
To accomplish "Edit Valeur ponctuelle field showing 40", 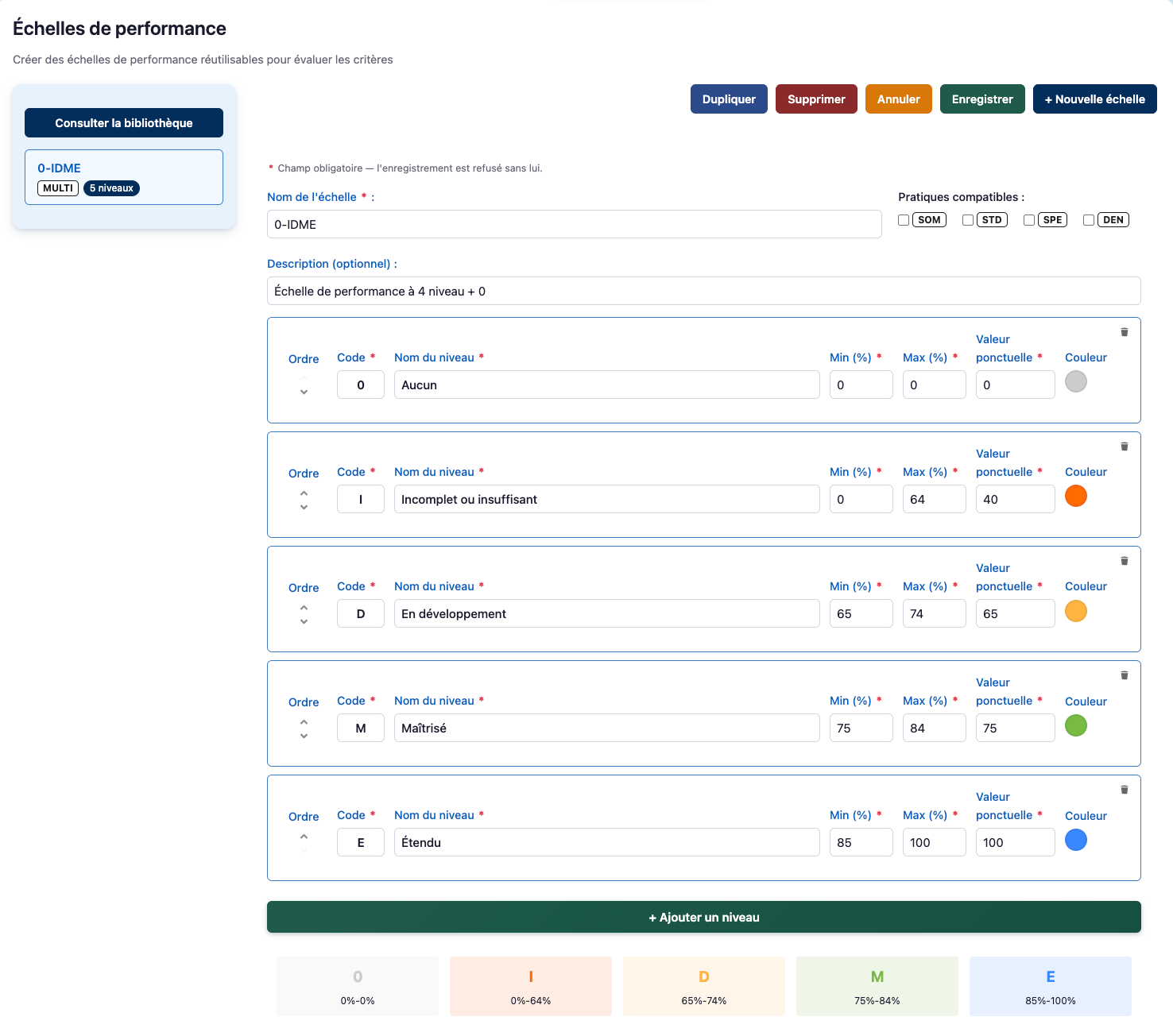I will click(1016, 499).
